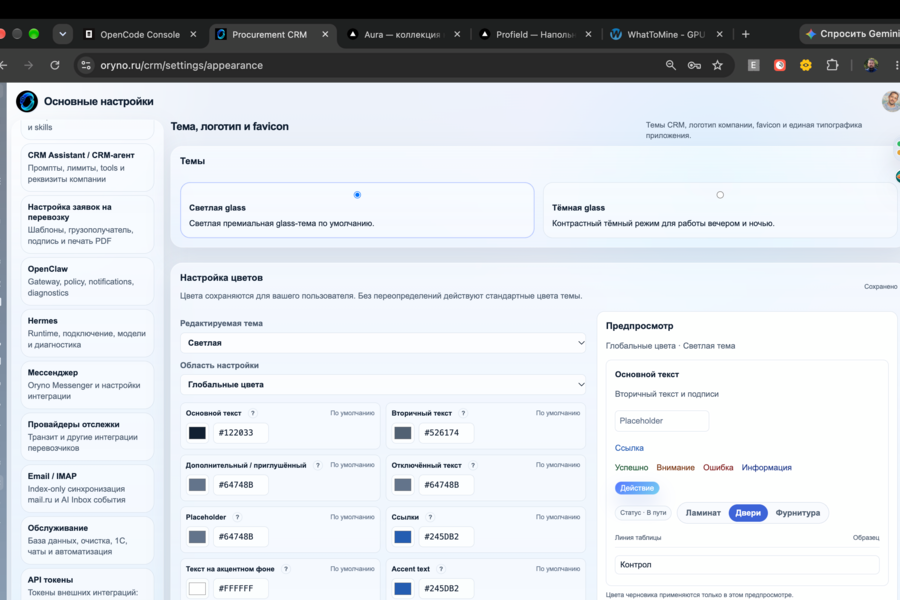Open the Редактируемая тема dropdown
The height and width of the screenshot is (600, 900).
pyautogui.click(x=383, y=343)
